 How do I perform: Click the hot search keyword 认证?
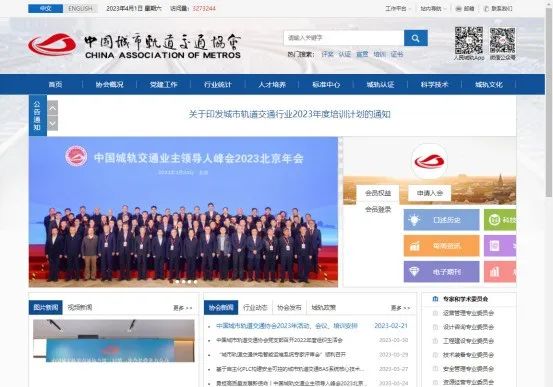(x=345, y=54)
